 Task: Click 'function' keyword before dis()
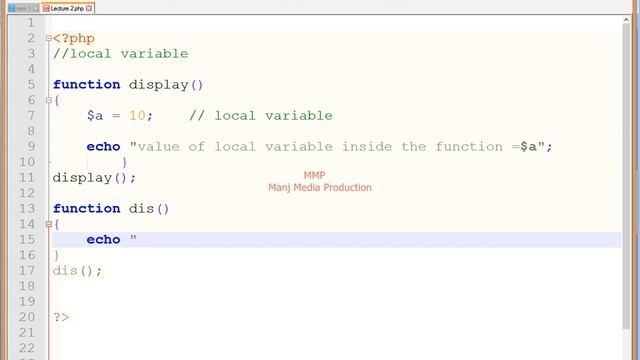point(87,209)
